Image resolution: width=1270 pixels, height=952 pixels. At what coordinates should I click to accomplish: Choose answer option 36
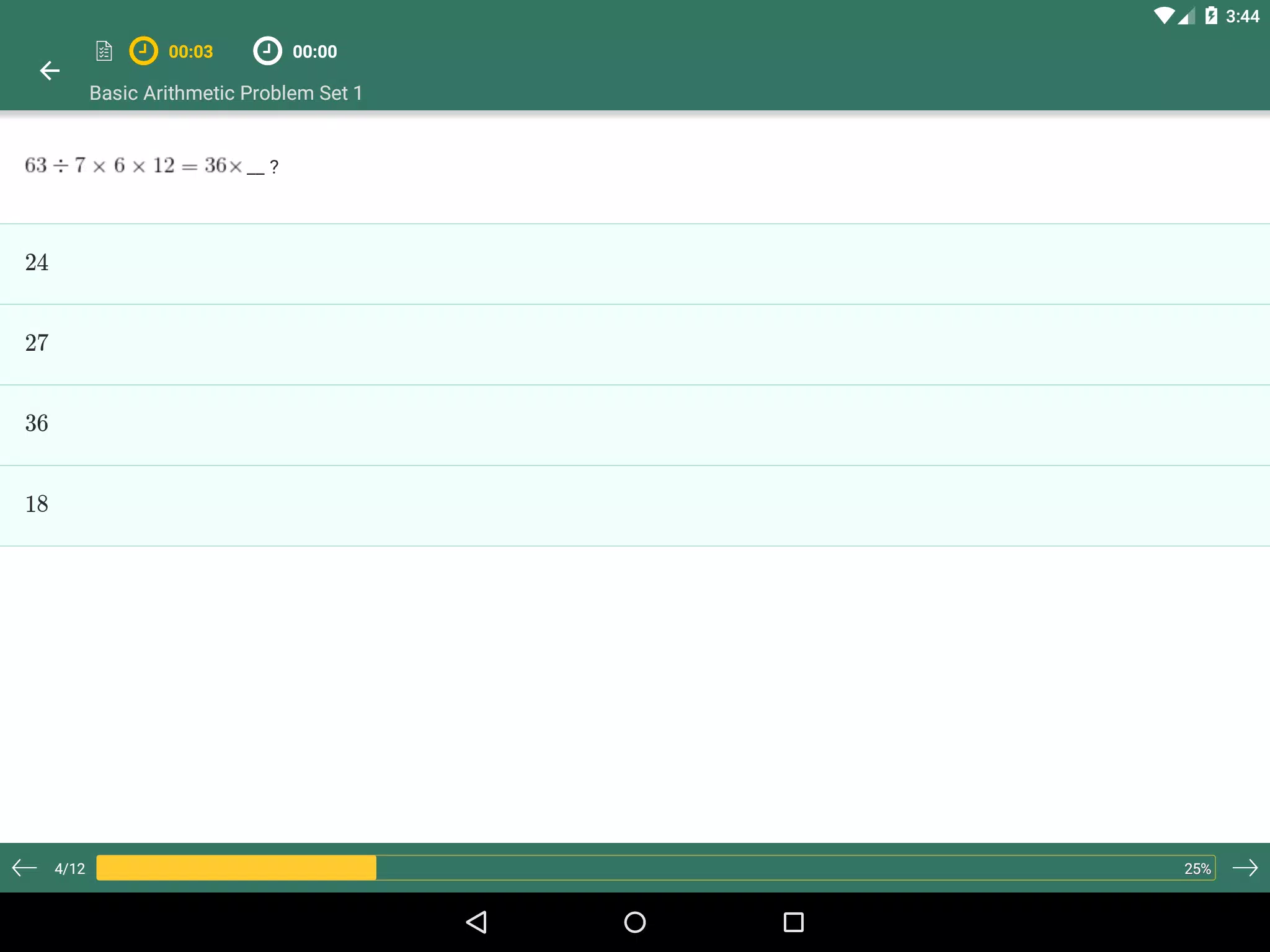coord(635,425)
